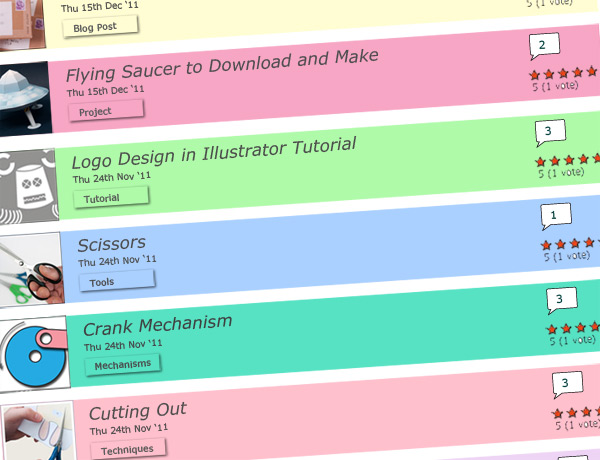Click the Tools category button
The height and width of the screenshot is (460, 600).
117,281
